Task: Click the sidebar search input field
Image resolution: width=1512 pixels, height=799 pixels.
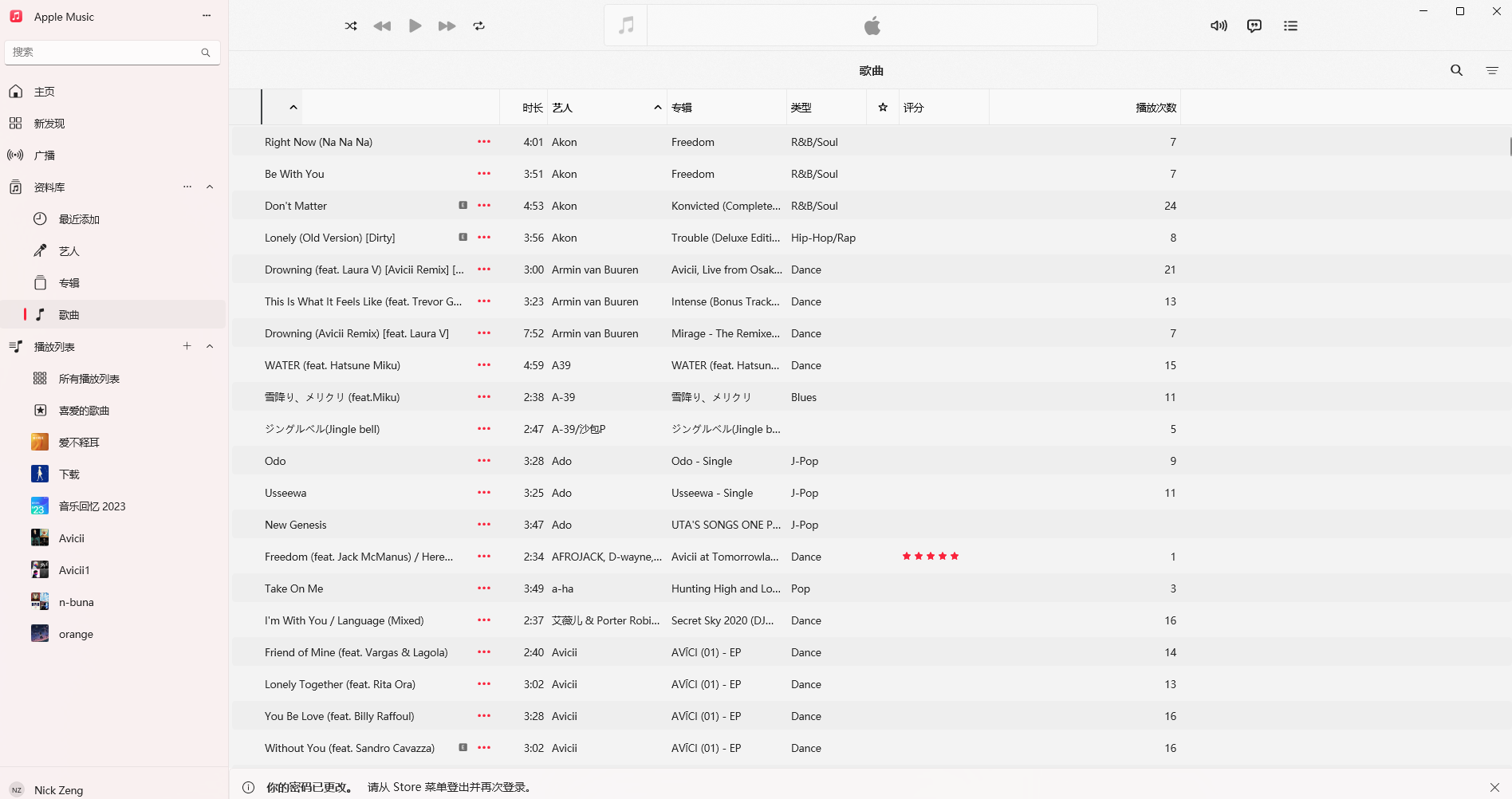Action: coord(104,53)
